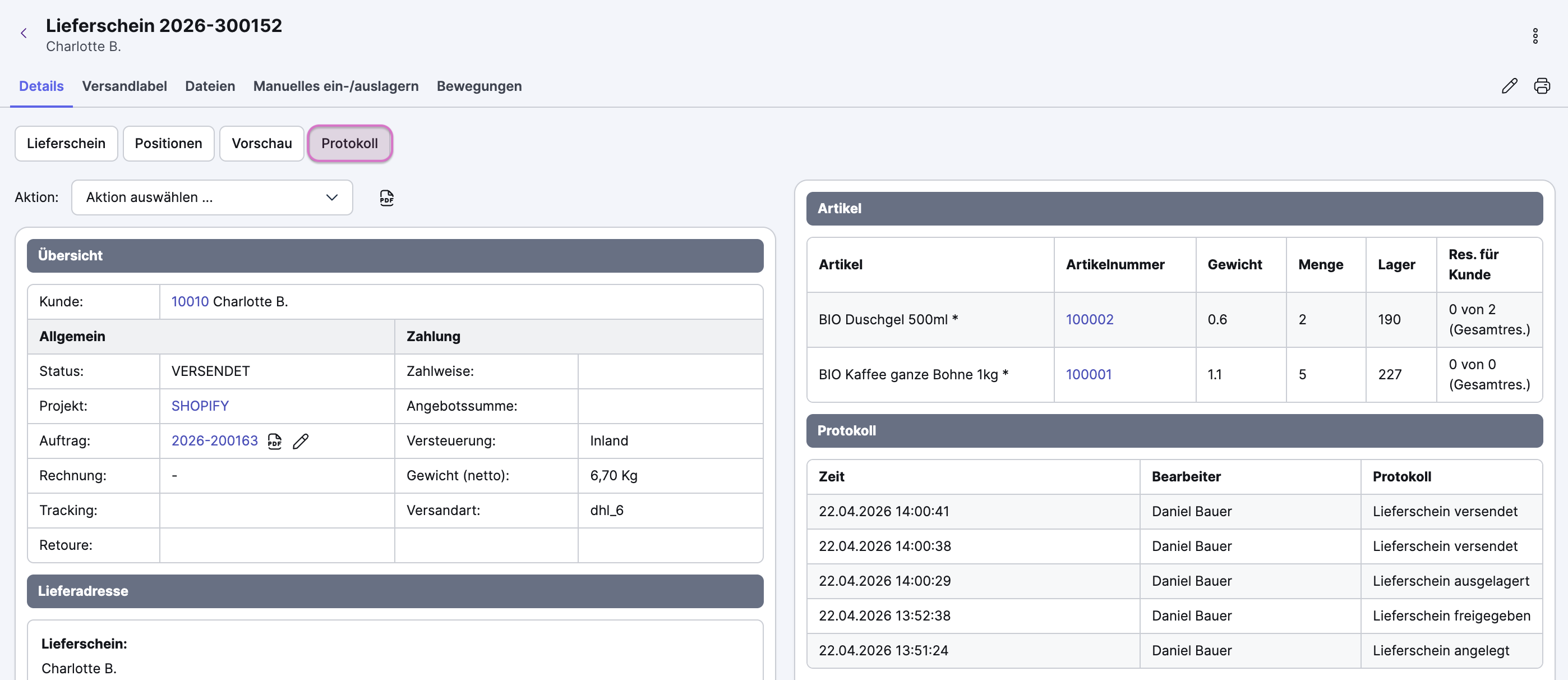Screen dimensions: 1568x680
Task: Click the pencil edit icon top right
Action: pyautogui.click(x=1509, y=86)
